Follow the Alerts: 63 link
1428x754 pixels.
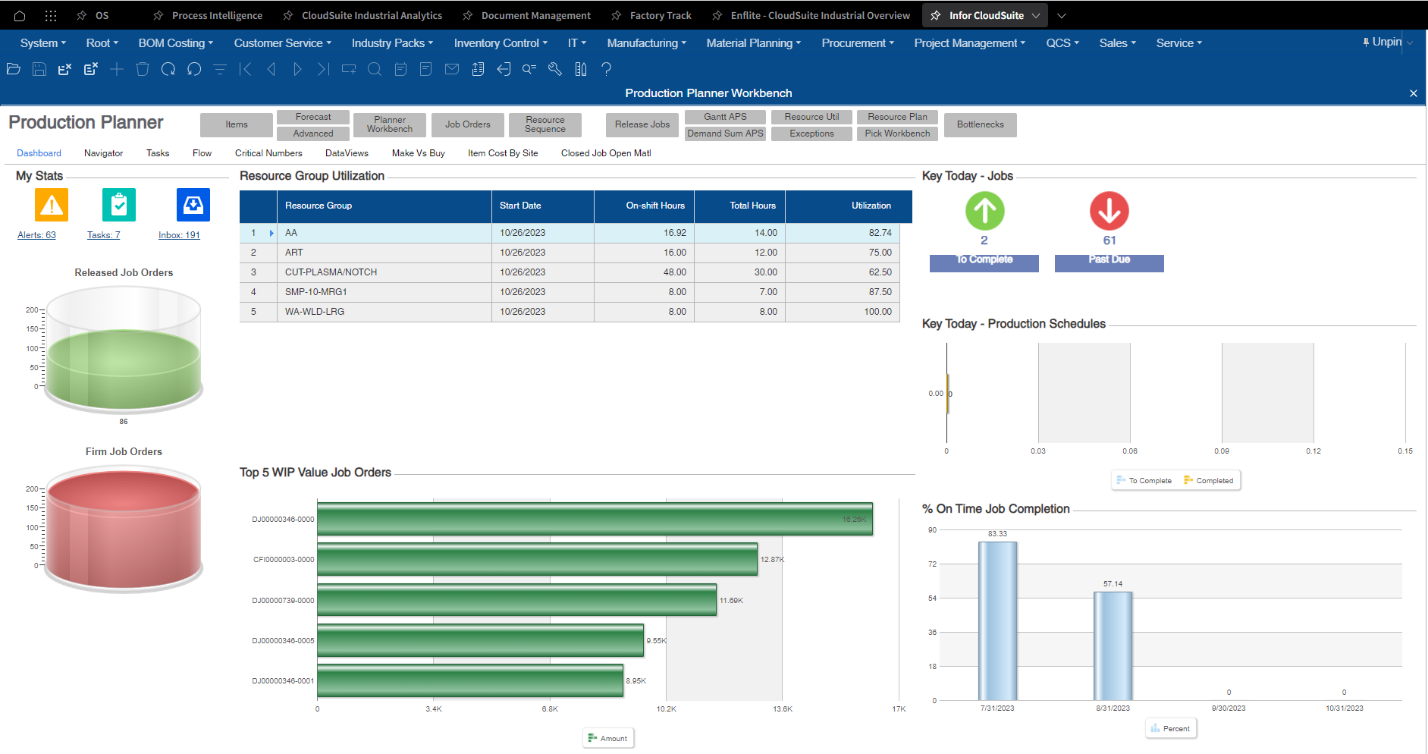[x=37, y=235]
